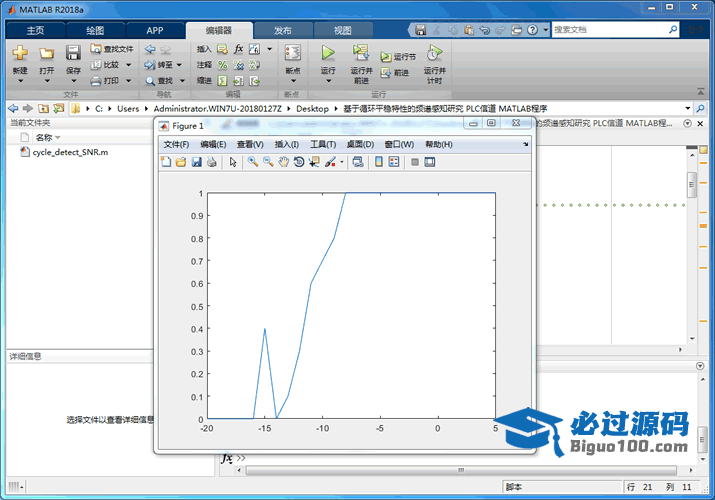Click the Save (保存) floppy icon

[x=73, y=53]
